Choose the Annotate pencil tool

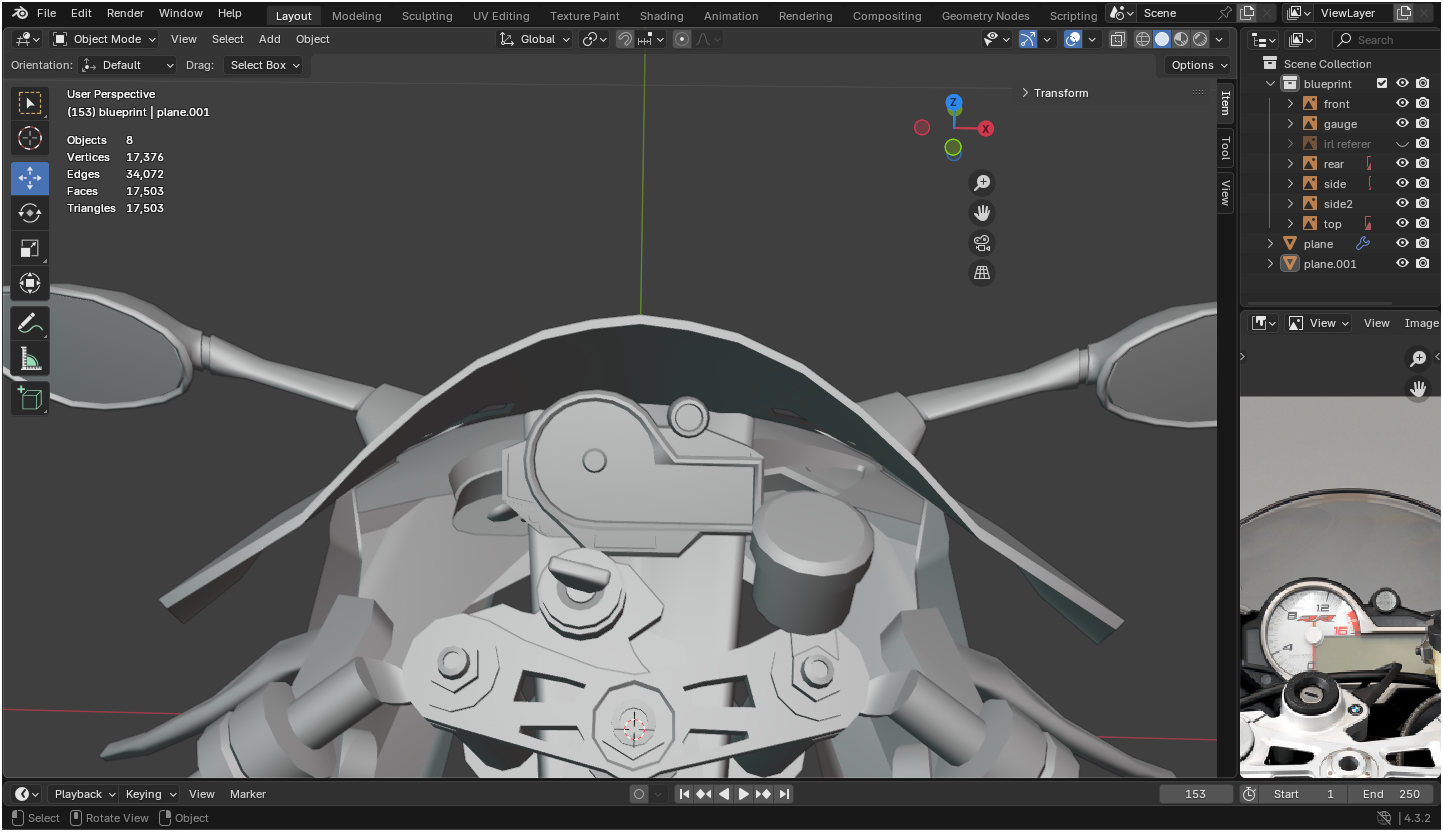click(x=30, y=323)
